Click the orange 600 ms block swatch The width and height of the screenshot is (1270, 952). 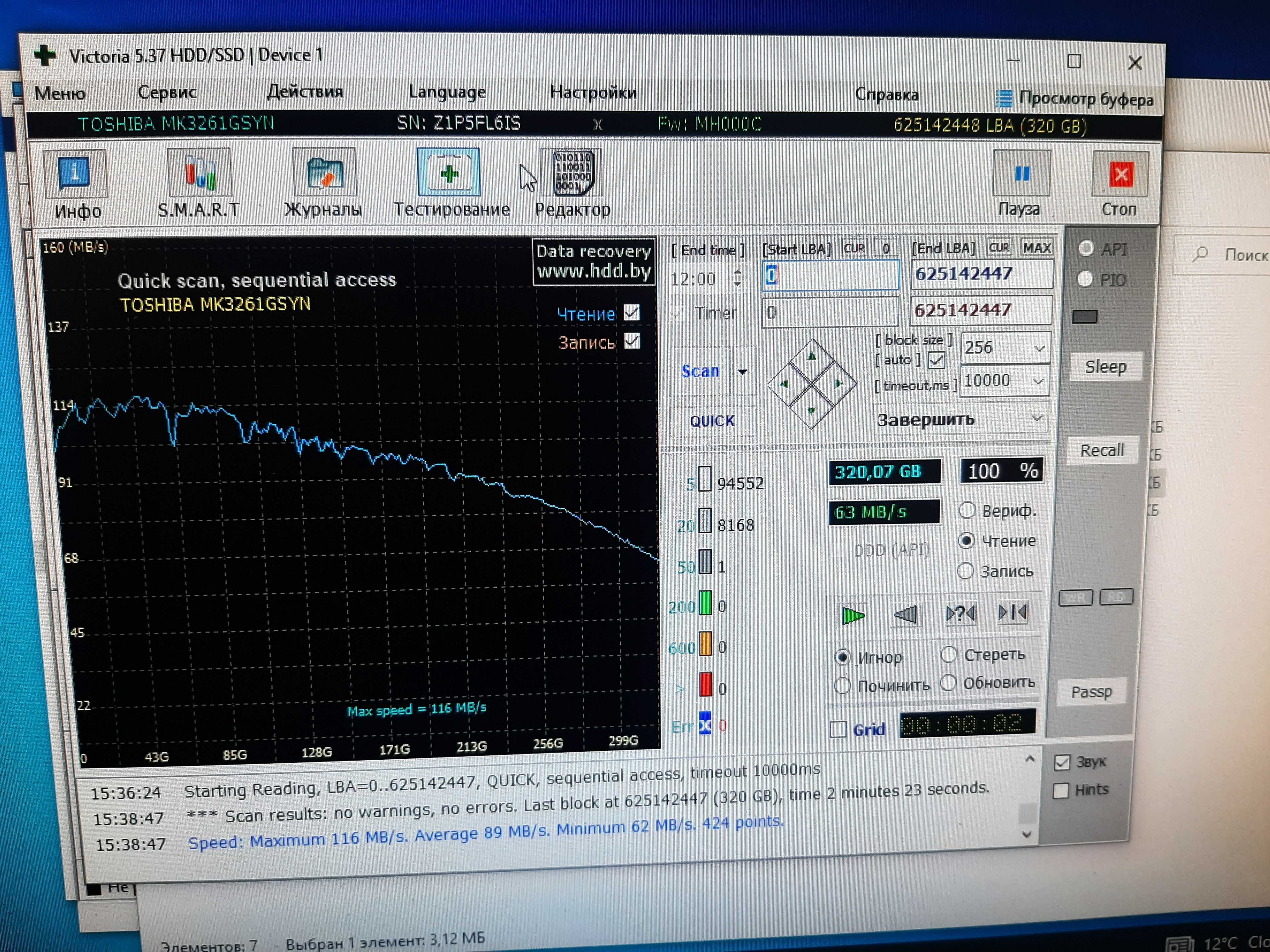coord(705,644)
